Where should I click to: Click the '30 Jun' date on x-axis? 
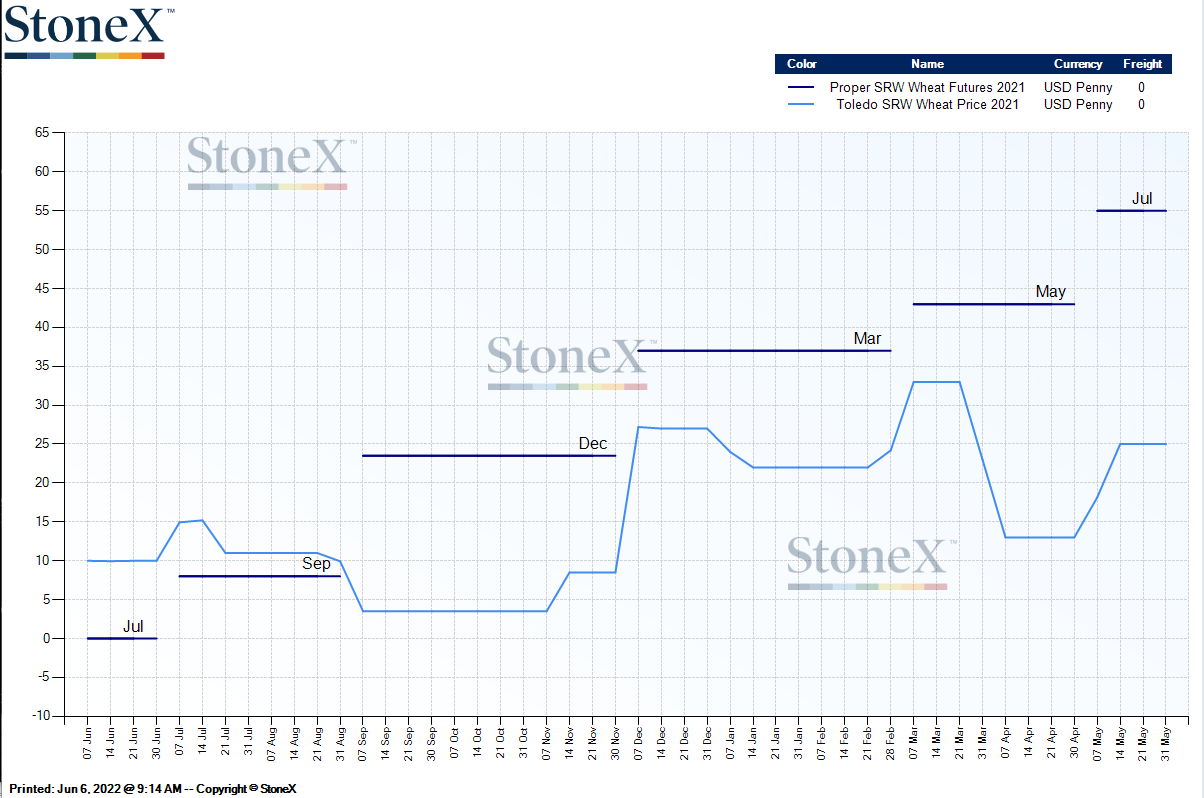tap(157, 743)
